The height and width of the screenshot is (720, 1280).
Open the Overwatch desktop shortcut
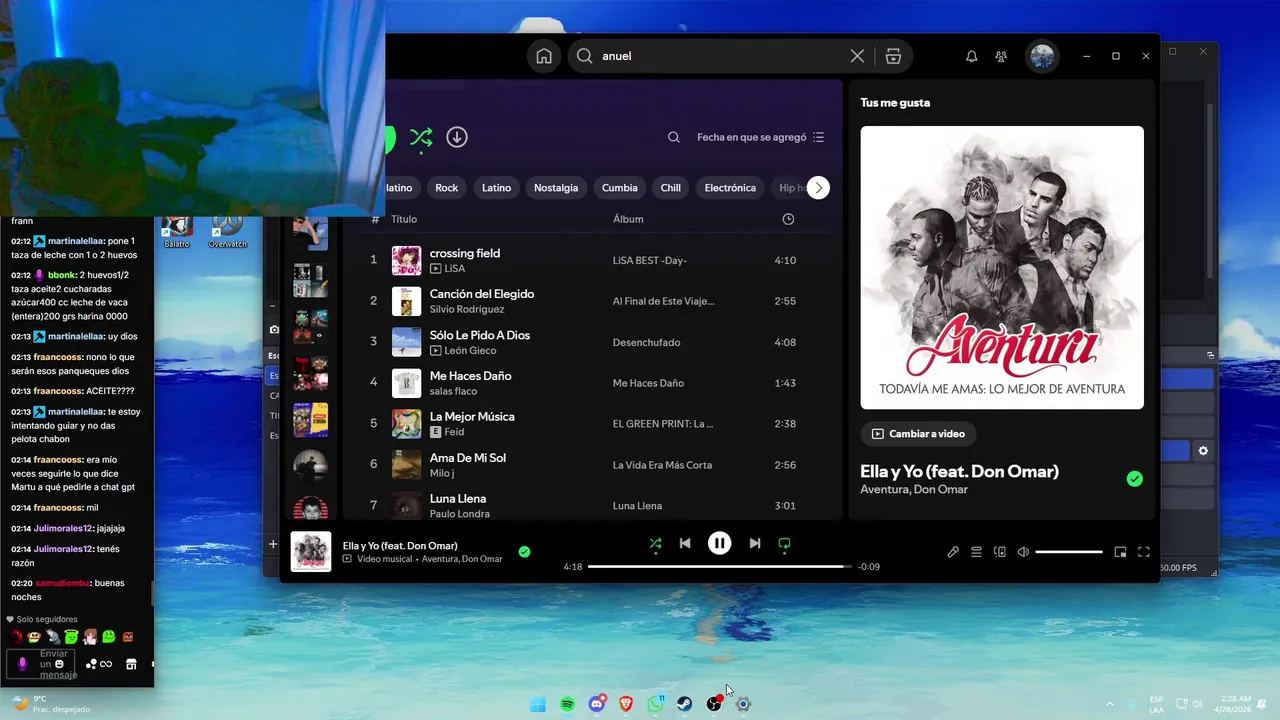(228, 232)
